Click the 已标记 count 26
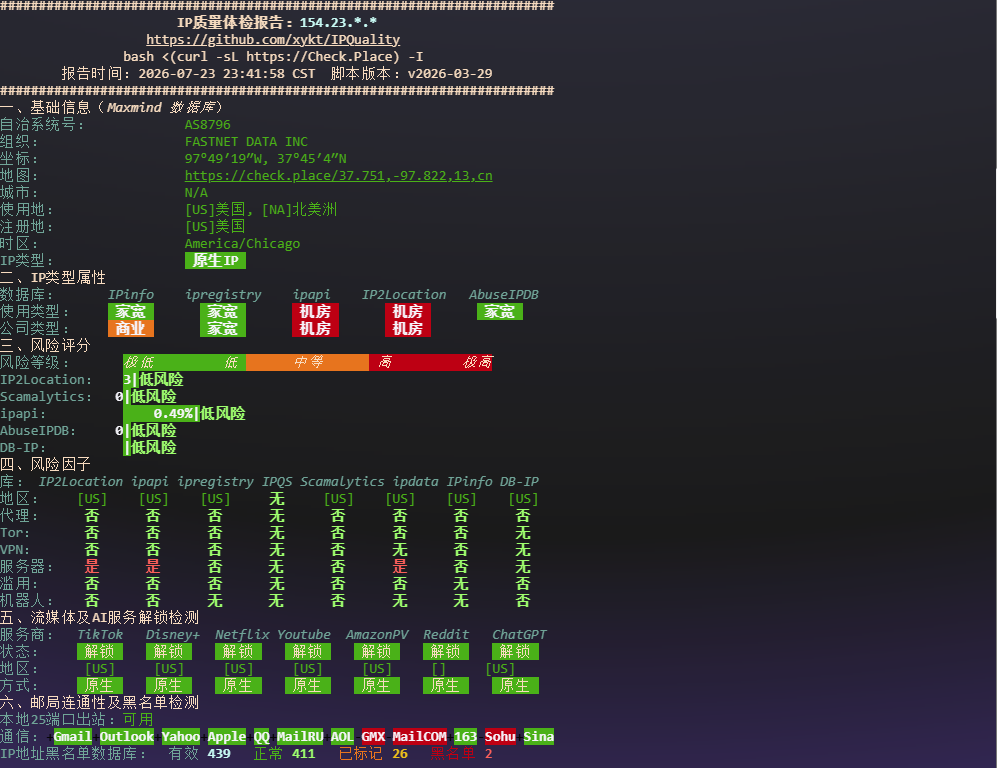 [400, 754]
